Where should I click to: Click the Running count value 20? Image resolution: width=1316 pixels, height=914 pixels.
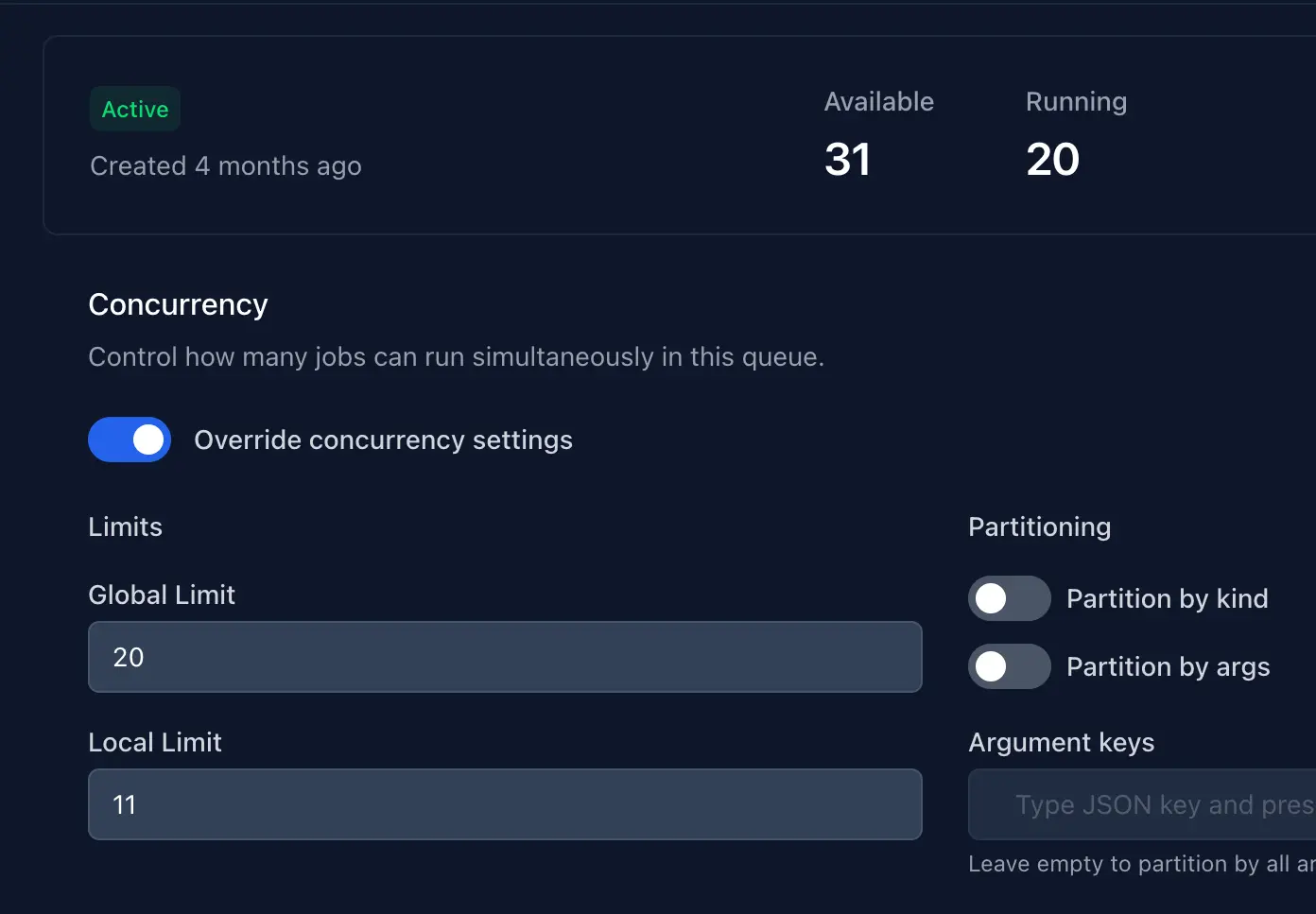tap(1052, 159)
